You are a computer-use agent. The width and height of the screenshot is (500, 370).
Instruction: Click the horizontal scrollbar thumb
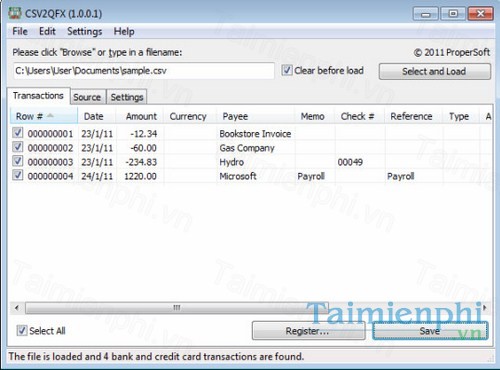[x=177, y=308]
